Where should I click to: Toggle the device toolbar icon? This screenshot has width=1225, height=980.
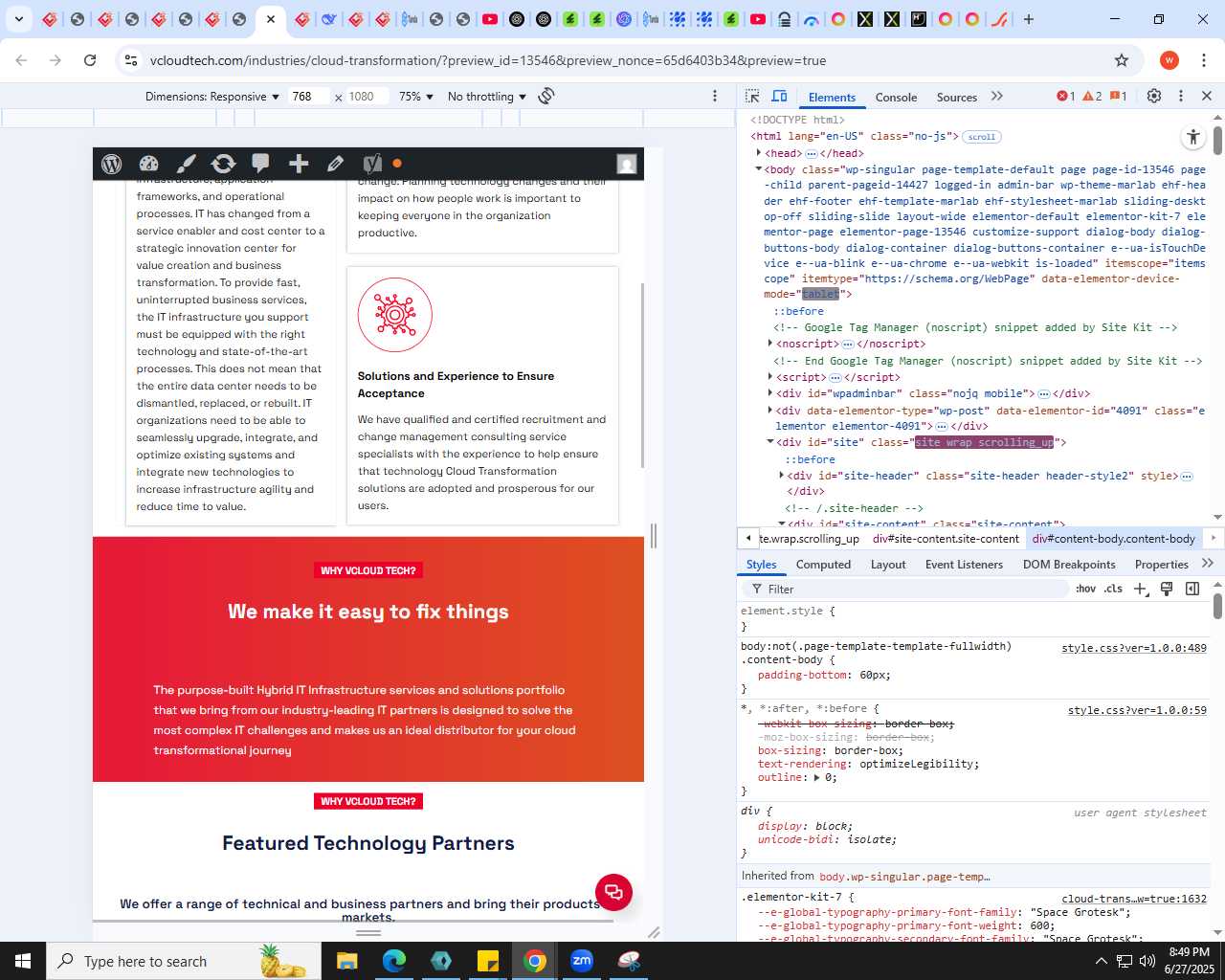point(780,96)
